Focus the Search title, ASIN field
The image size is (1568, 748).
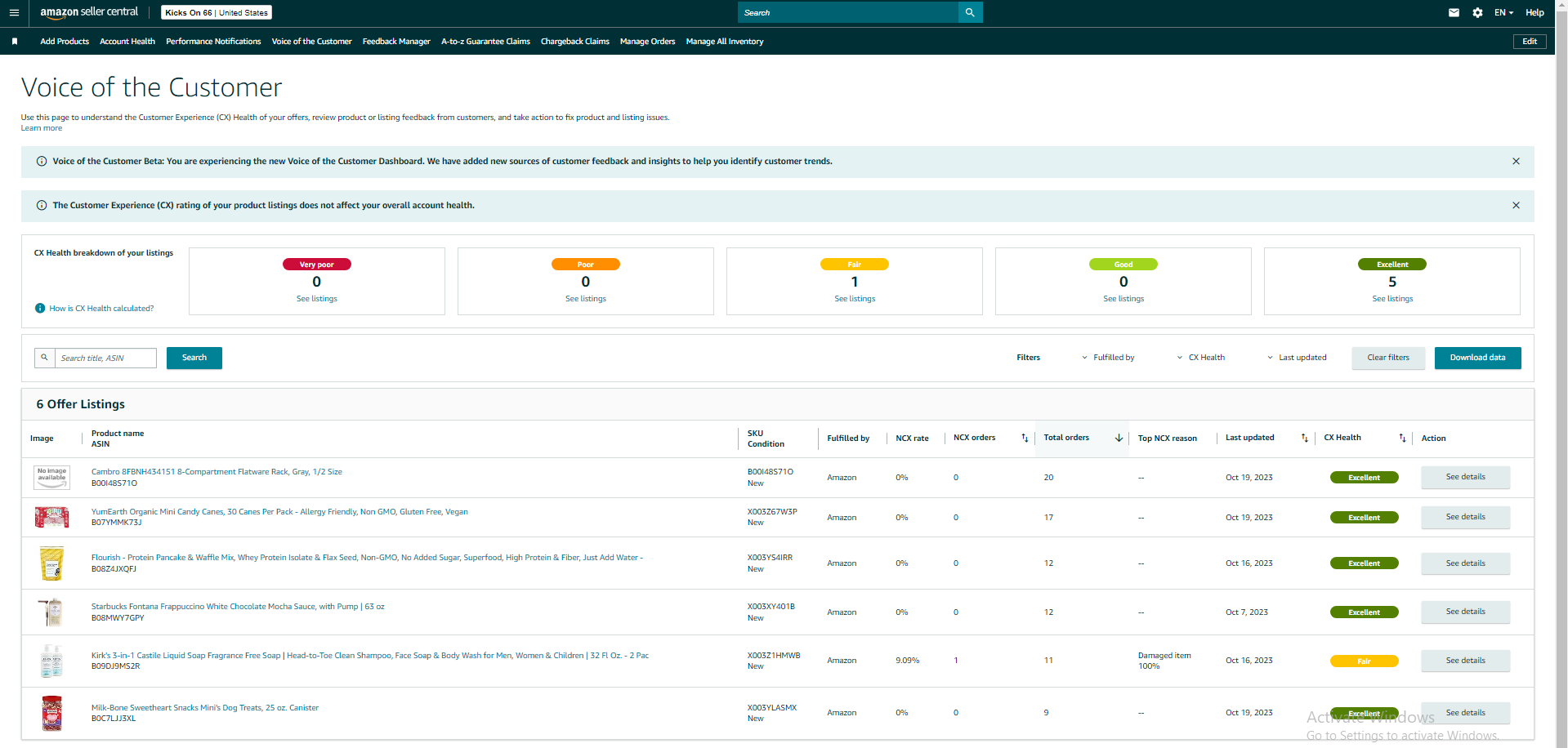(105, 358)
